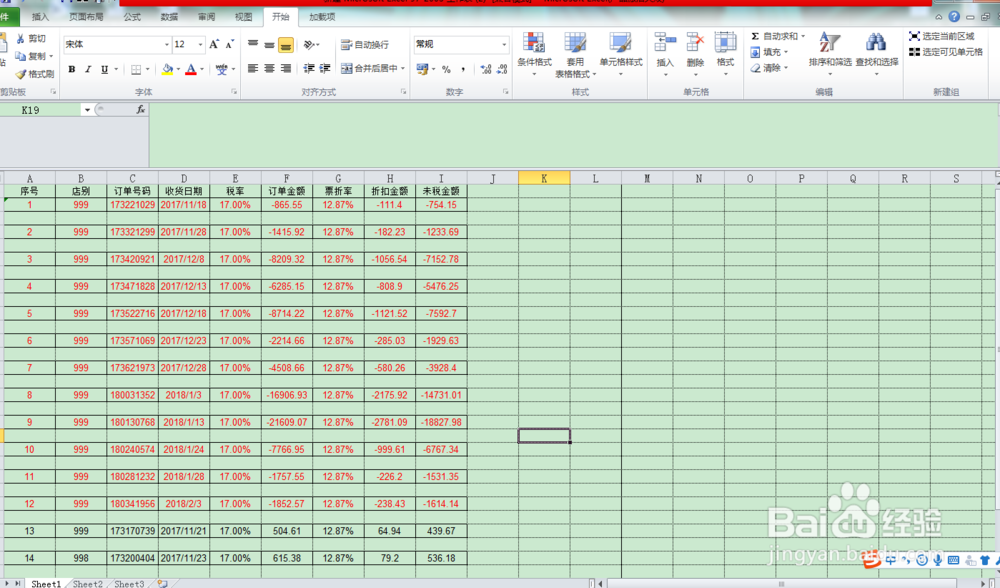Screen dimensions: 1000x588
Task: Decrease indent in the alignment group
Action: pyautogui.click(x=309, y=68)
